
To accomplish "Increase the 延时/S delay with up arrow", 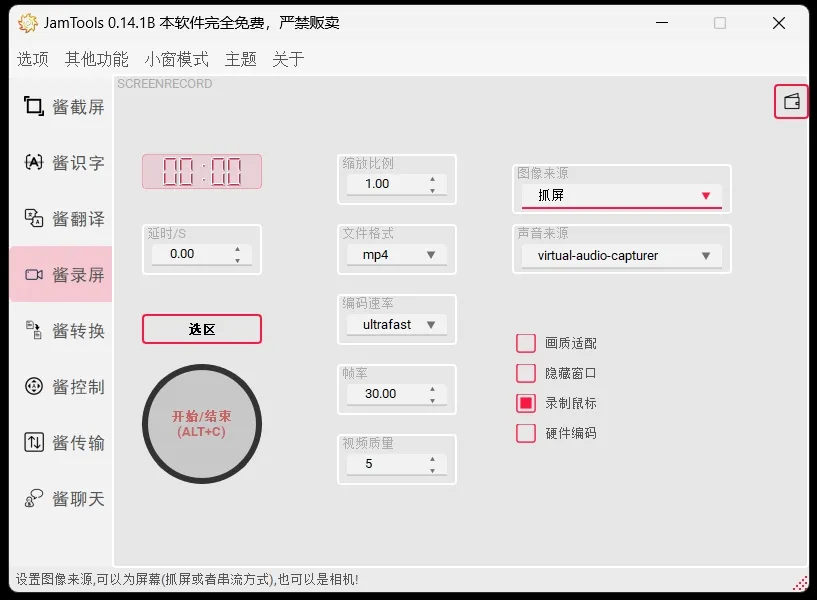I will [x=238, y=249].
